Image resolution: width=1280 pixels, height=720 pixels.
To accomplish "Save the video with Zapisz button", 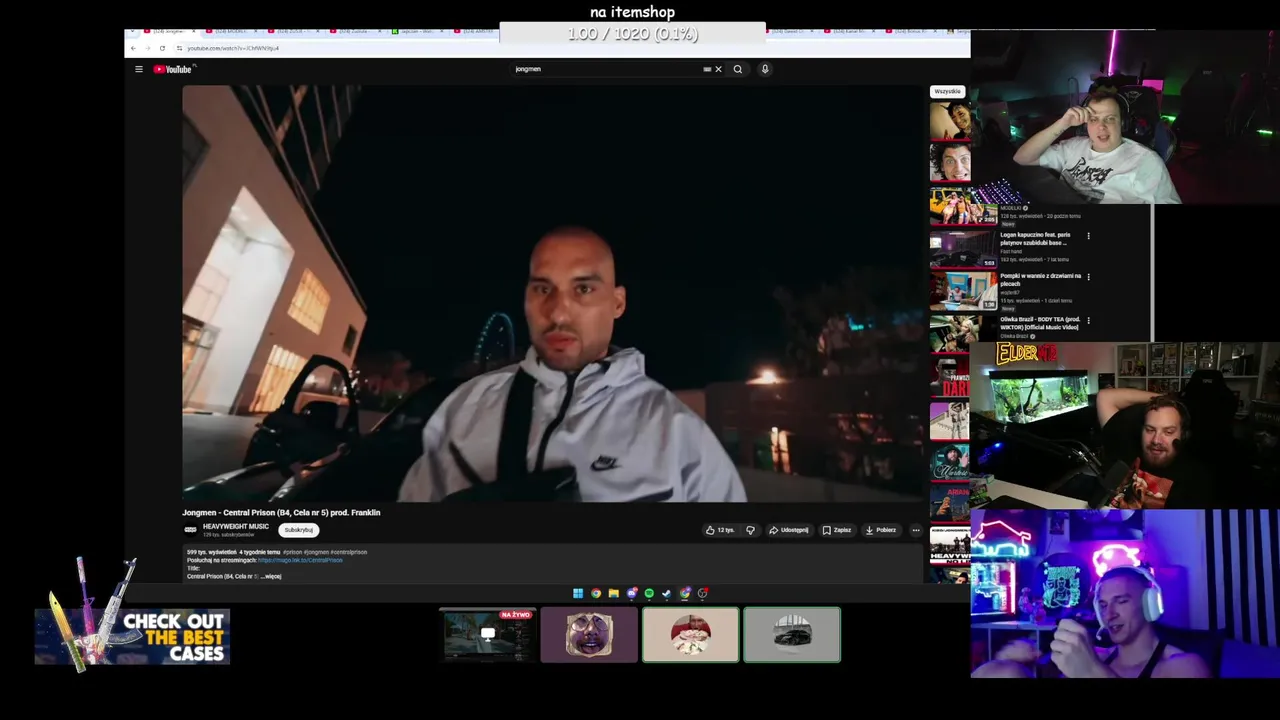I will pyautogui.click(x=837, y=530).
